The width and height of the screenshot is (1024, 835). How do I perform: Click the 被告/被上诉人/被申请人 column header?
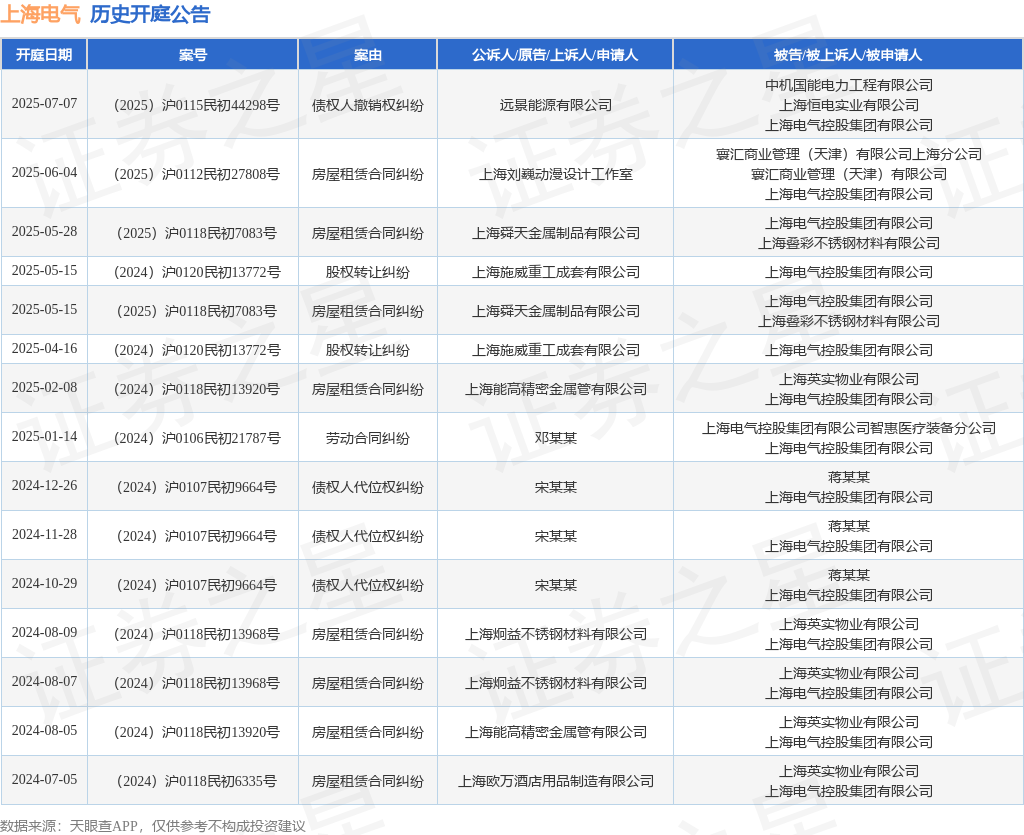click(848, 55)
